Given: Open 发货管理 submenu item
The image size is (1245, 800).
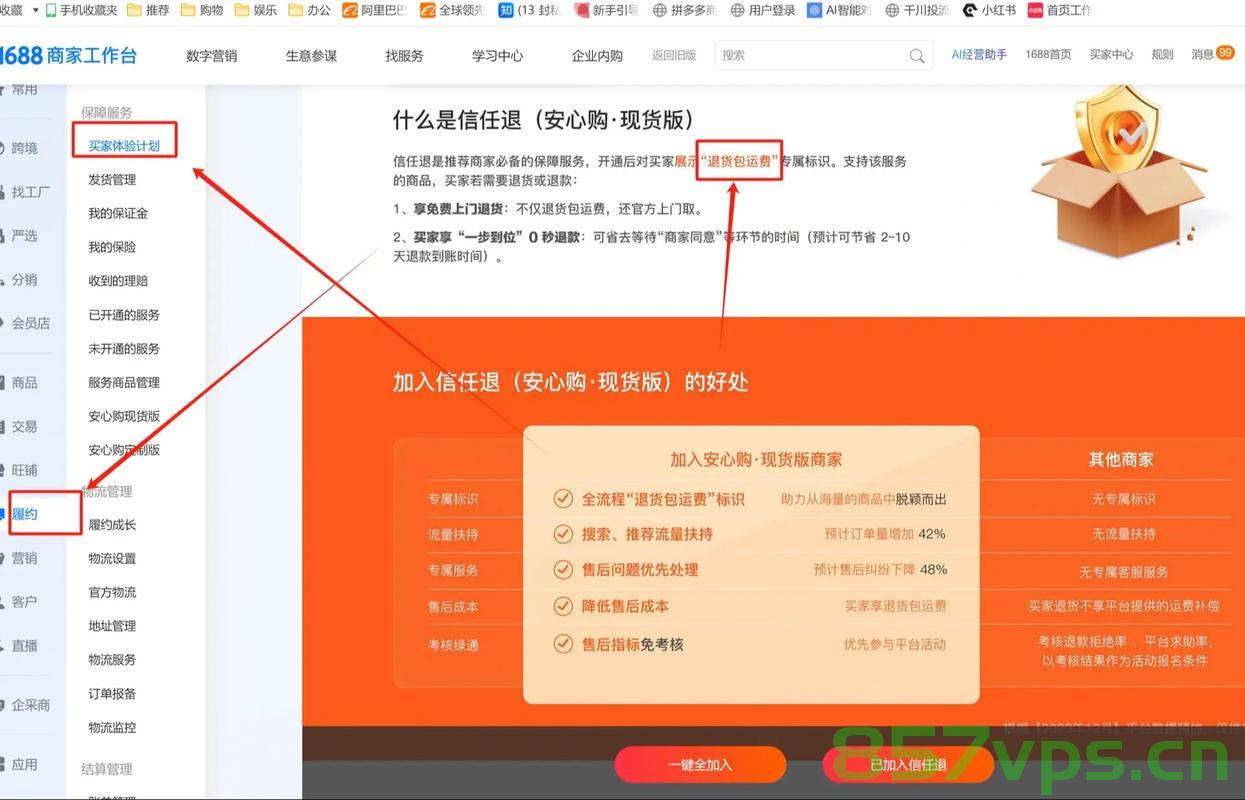Looking at the screenshot, I should coord(112,180).
